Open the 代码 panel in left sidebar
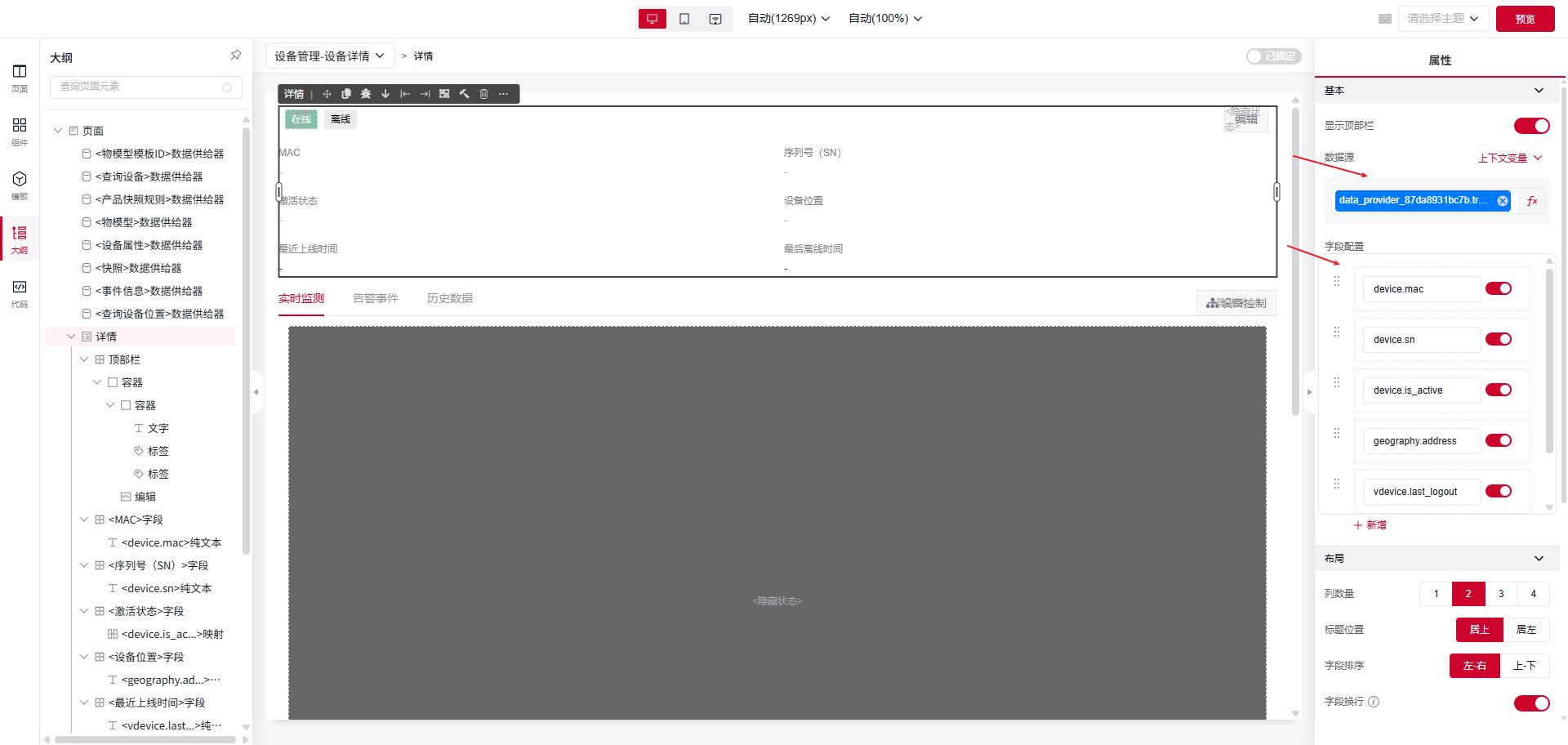The height and width of the screenshot is (745, 1568). 20,294
